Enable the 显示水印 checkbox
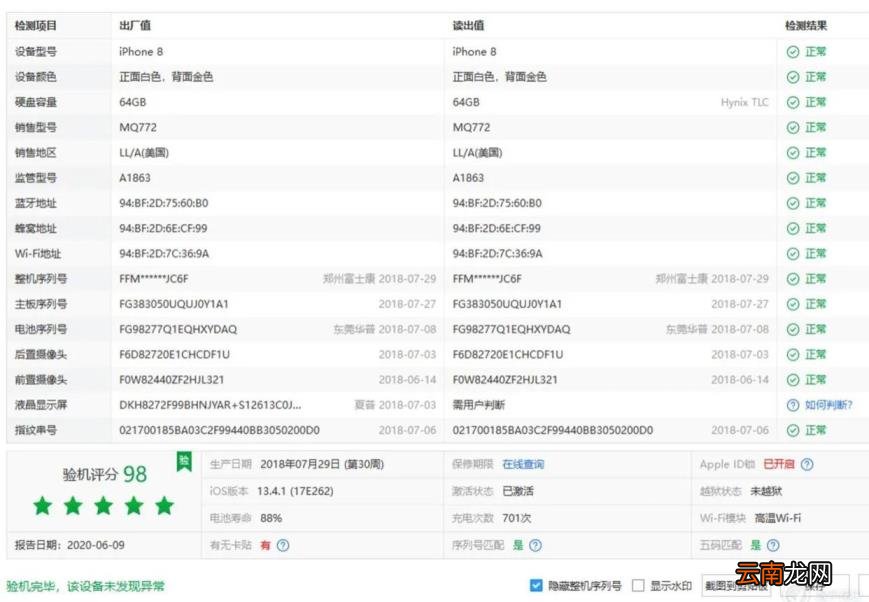869x602 pixels. (638, 585)
